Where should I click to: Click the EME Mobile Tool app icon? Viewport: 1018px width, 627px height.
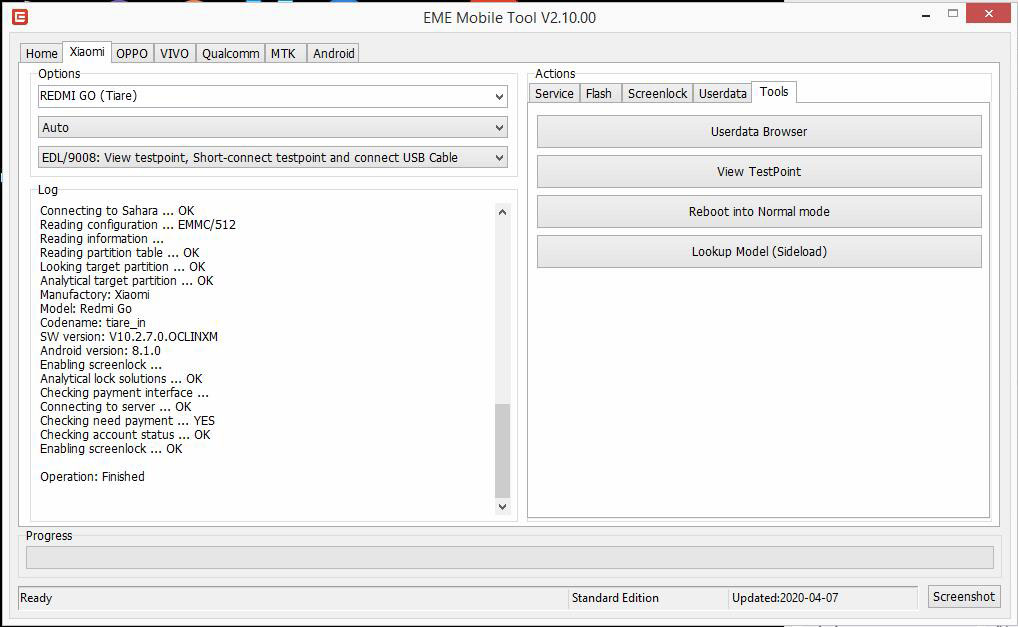pyautogui.click(x=20, y=17)
